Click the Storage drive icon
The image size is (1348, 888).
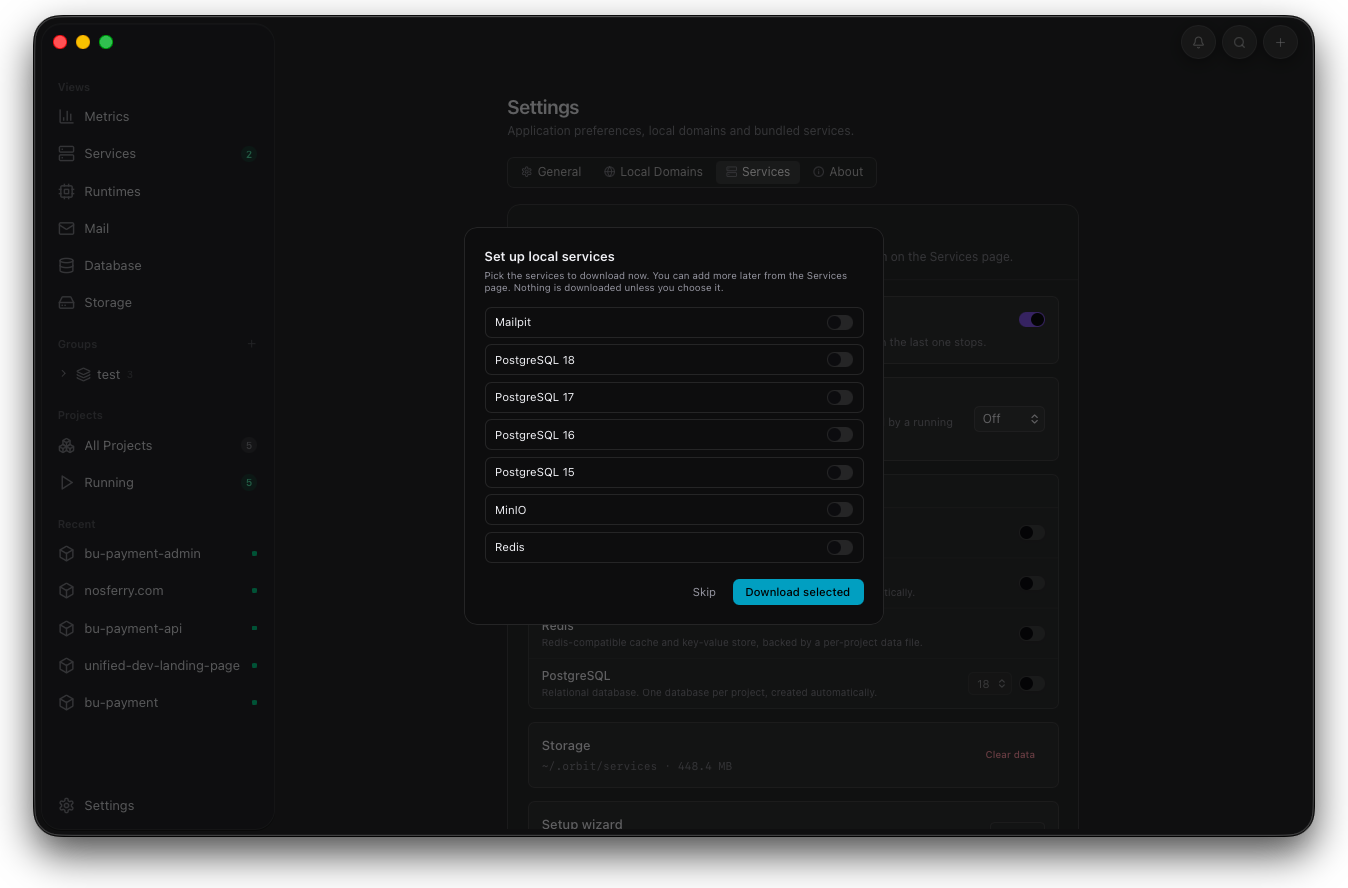66,302
